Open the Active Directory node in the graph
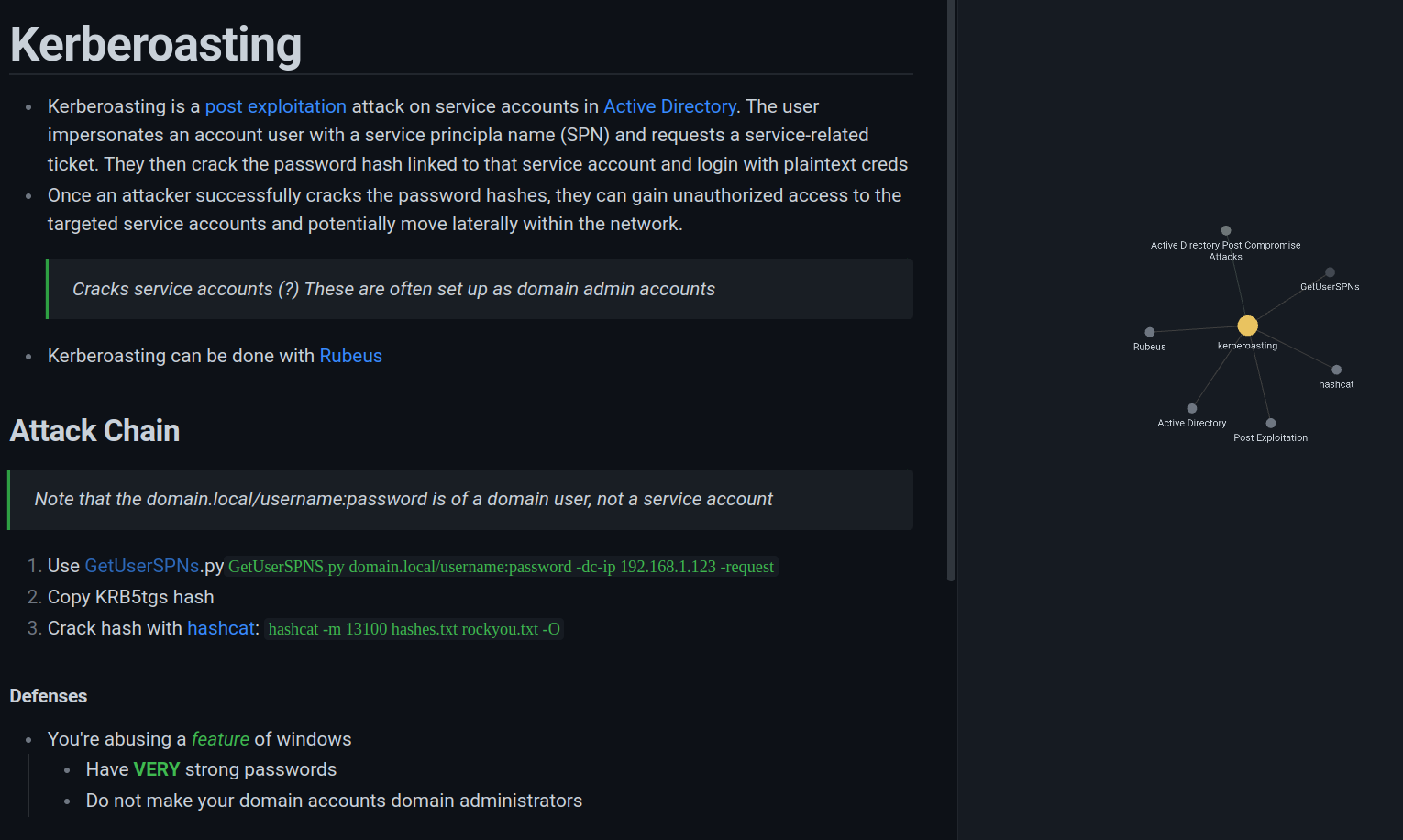Image resolution: width=1403 pixels, height=840 pixels. (1192, 408)
